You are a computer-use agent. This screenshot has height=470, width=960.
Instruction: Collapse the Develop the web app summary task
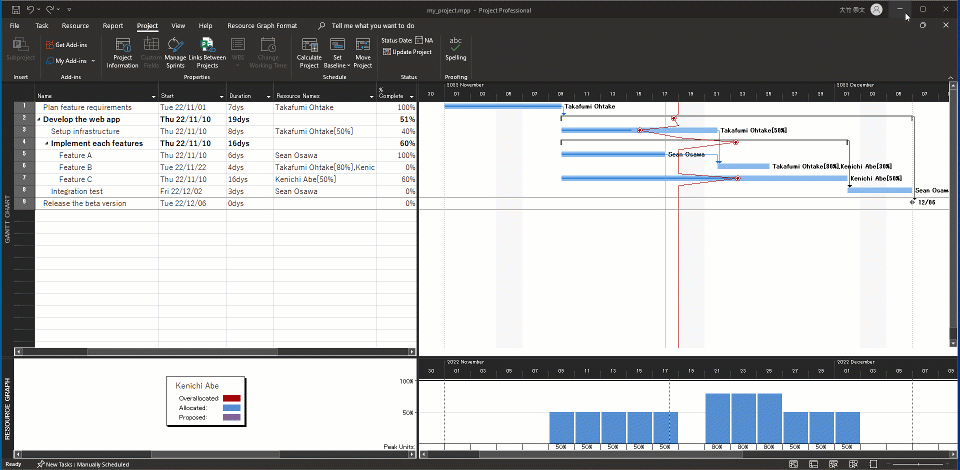pos(39,119)
